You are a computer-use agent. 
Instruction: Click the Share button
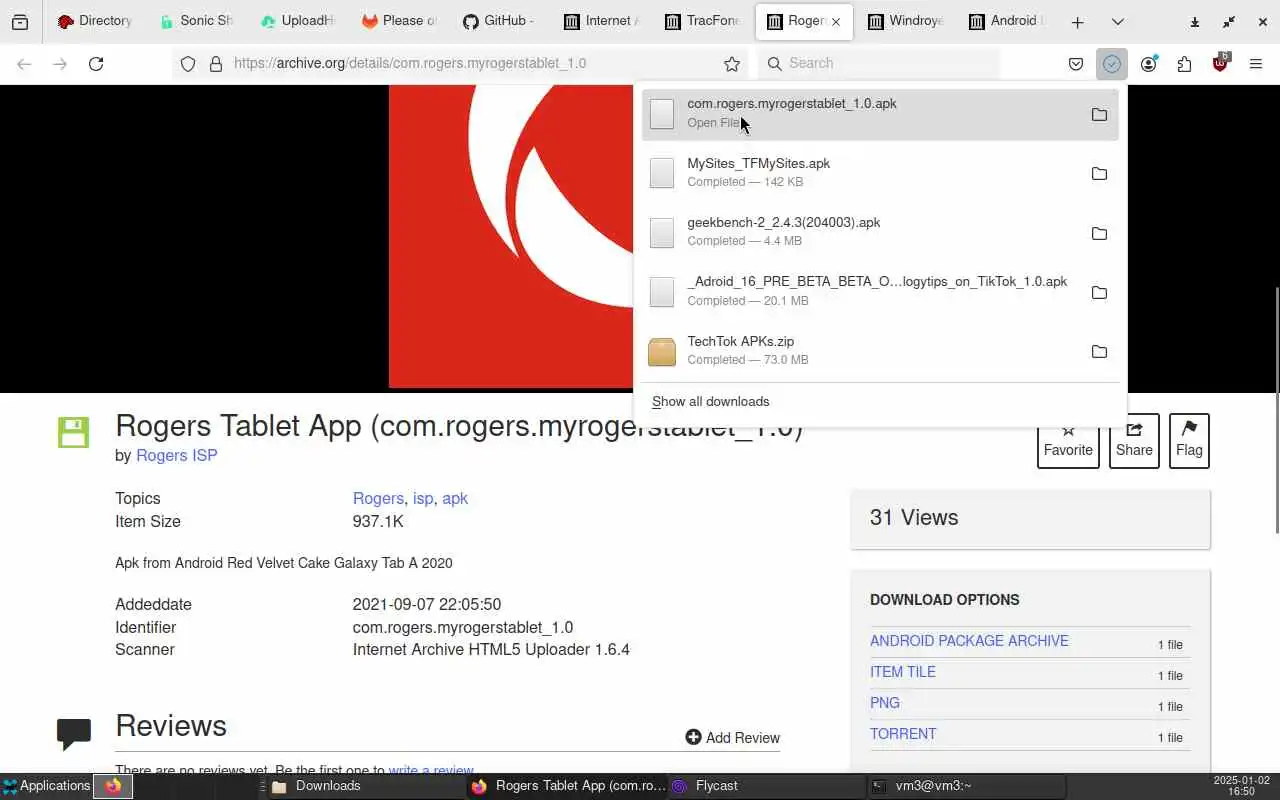(1134, 441)
